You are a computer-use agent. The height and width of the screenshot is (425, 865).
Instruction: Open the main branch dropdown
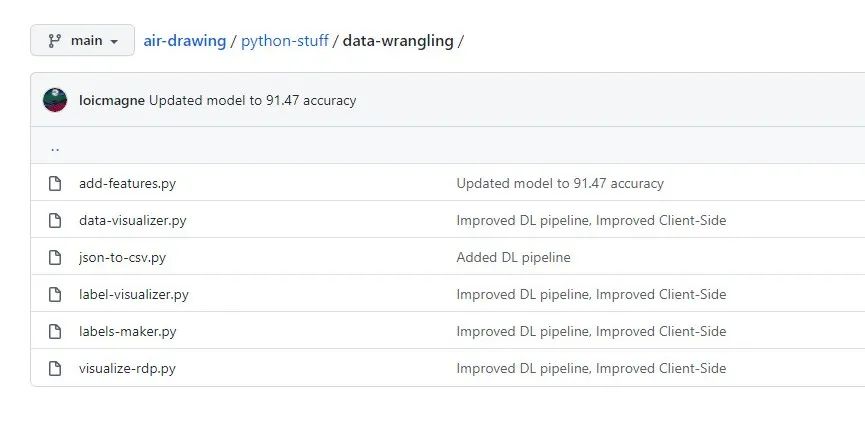82,40
